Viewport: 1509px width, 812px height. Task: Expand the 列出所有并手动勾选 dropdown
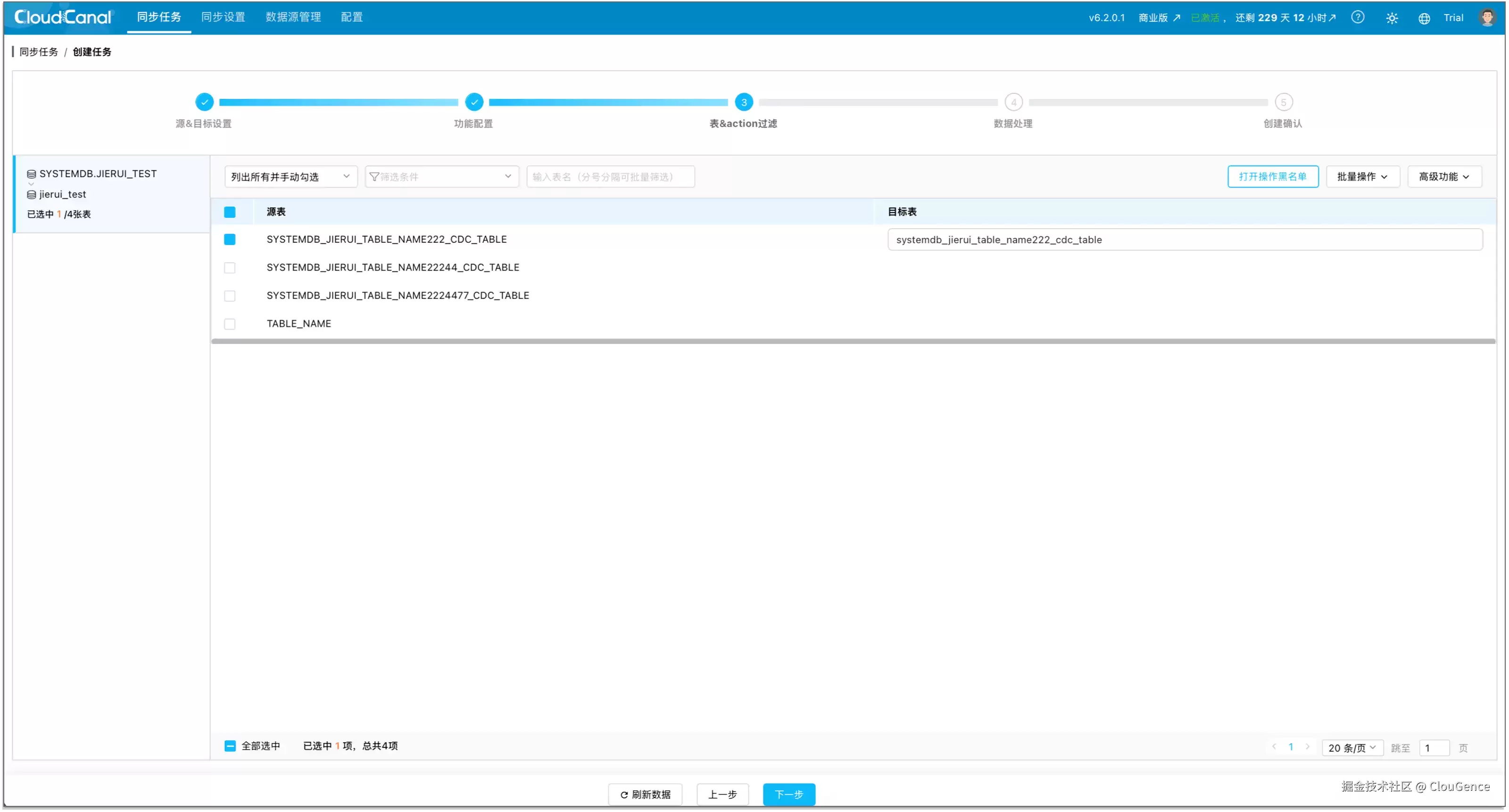[290, 176]
